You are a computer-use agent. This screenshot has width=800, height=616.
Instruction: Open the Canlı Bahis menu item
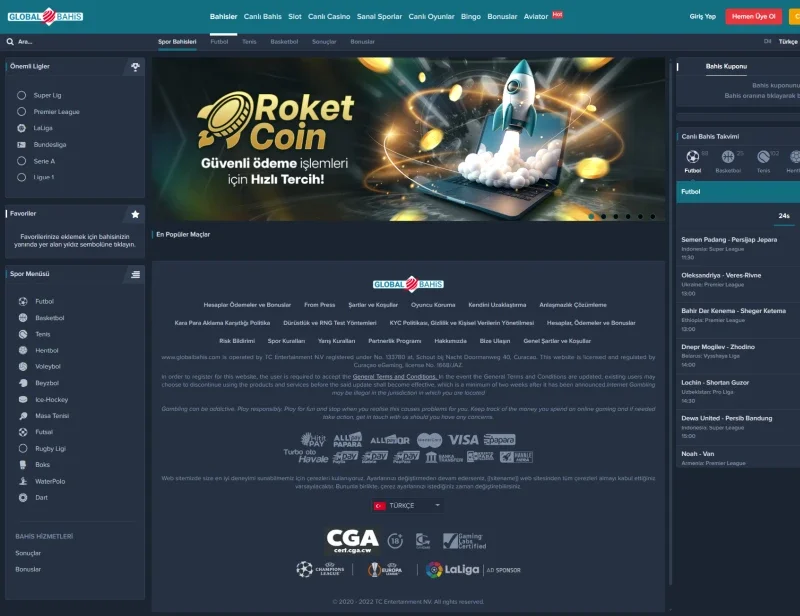[263, 16]
